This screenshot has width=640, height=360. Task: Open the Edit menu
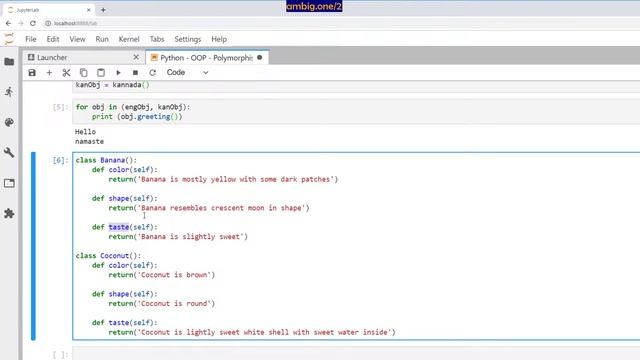[x=53, y=39]
